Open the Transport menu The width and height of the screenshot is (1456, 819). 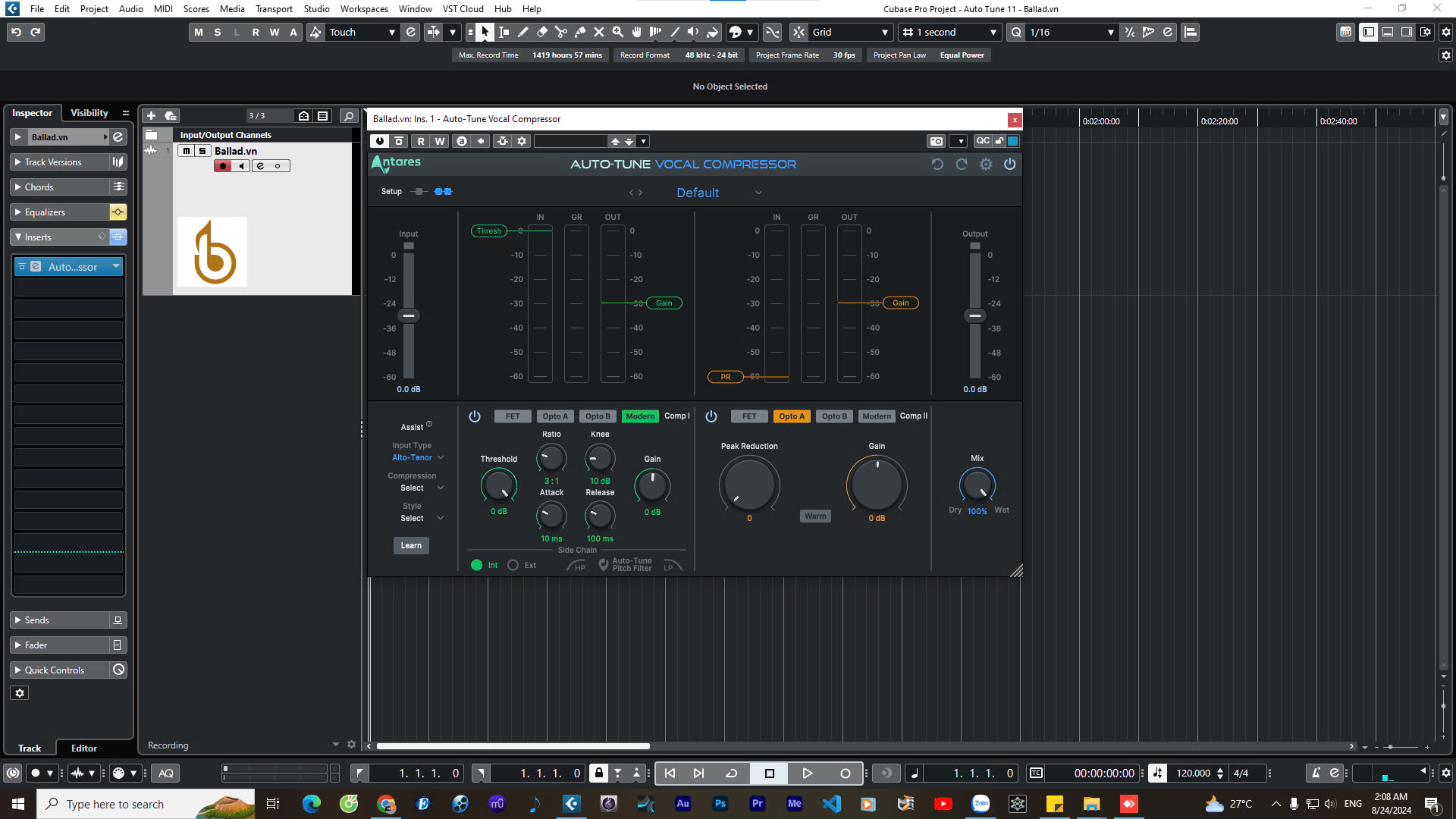click(274, 9)
